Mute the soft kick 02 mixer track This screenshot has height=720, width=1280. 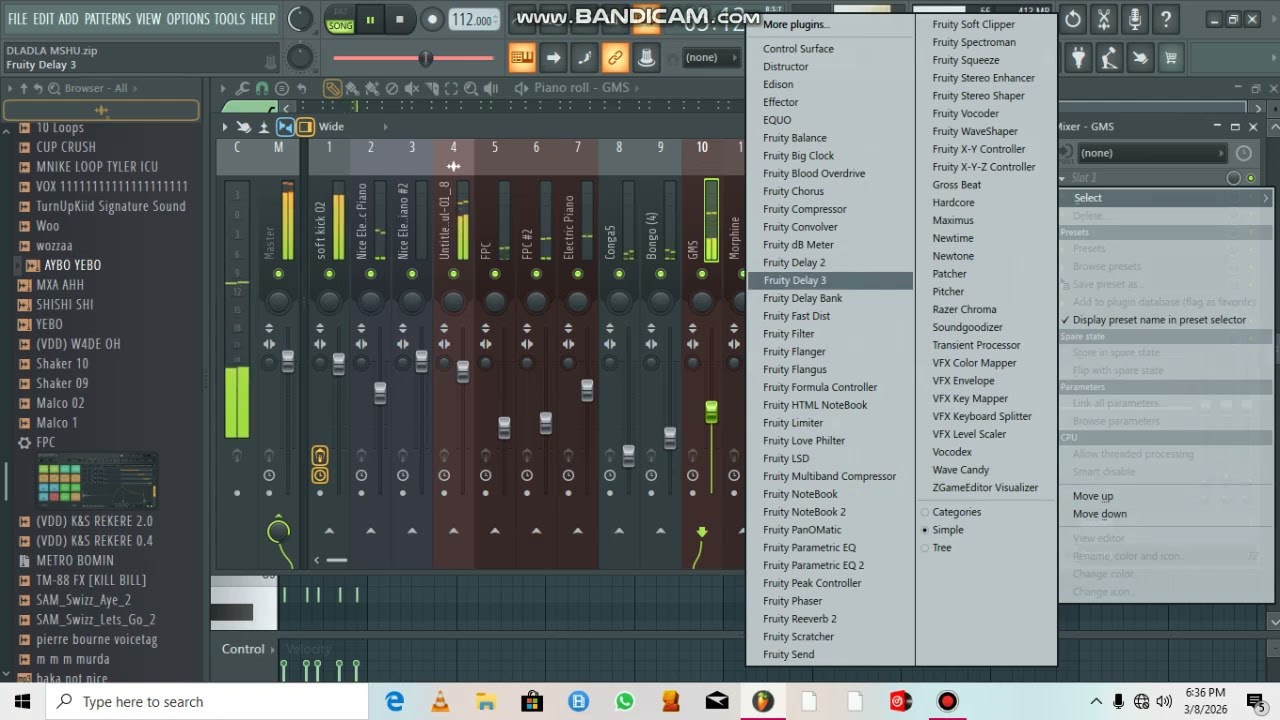pos(320,274)
